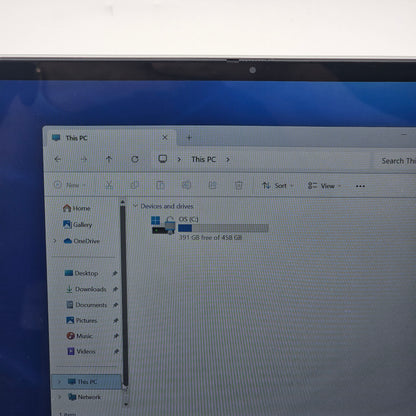
Task: Open Music folder in sidebar
Action: tap(79, 336)
